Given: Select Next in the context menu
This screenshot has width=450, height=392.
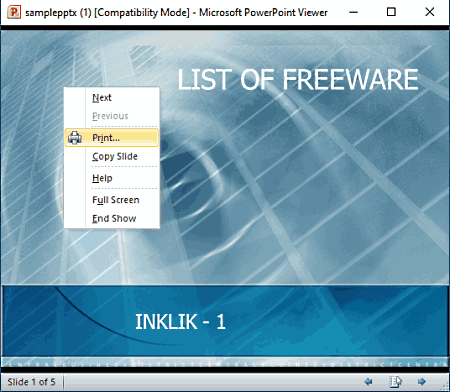Looking at the screenshot, I should coord(112,98).
